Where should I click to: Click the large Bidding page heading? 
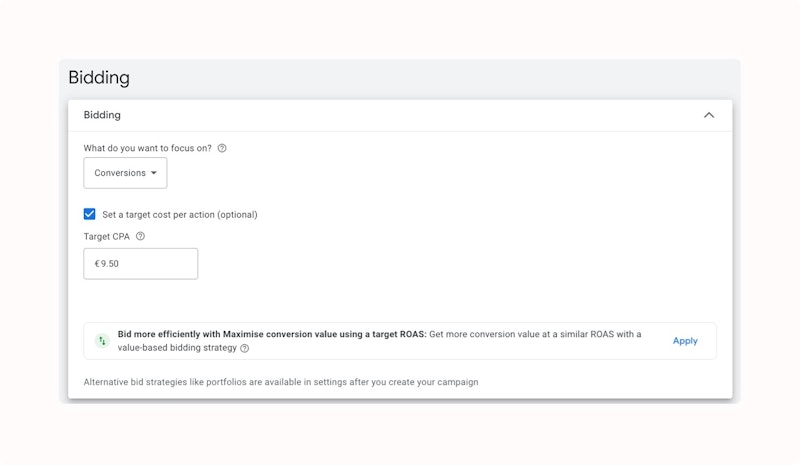(x=99, y=78)
